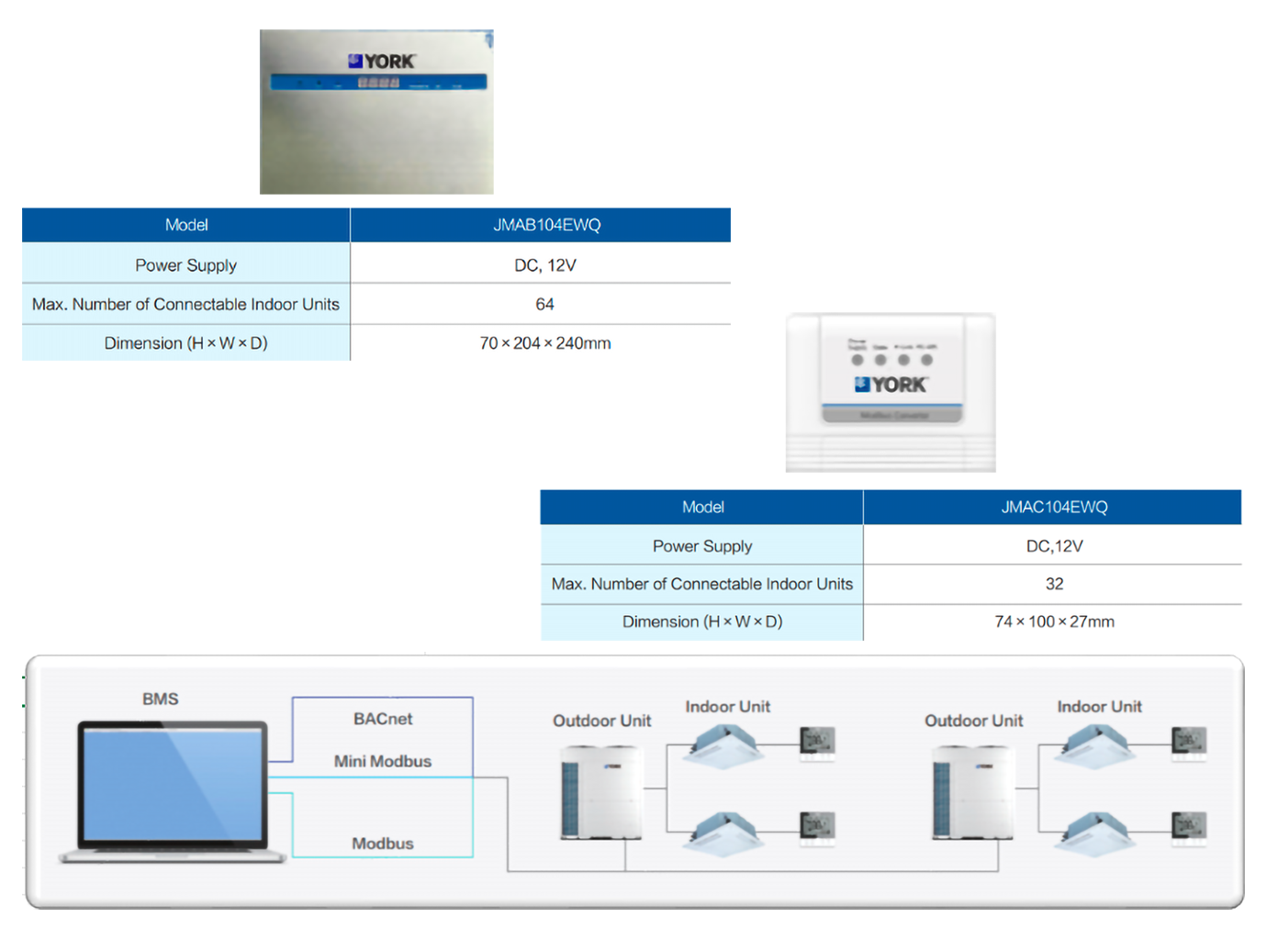This screenshot has width=1267, height=952.
Task: Click the white YORK Modbus converter photo
Action: [x=891, y=392]
